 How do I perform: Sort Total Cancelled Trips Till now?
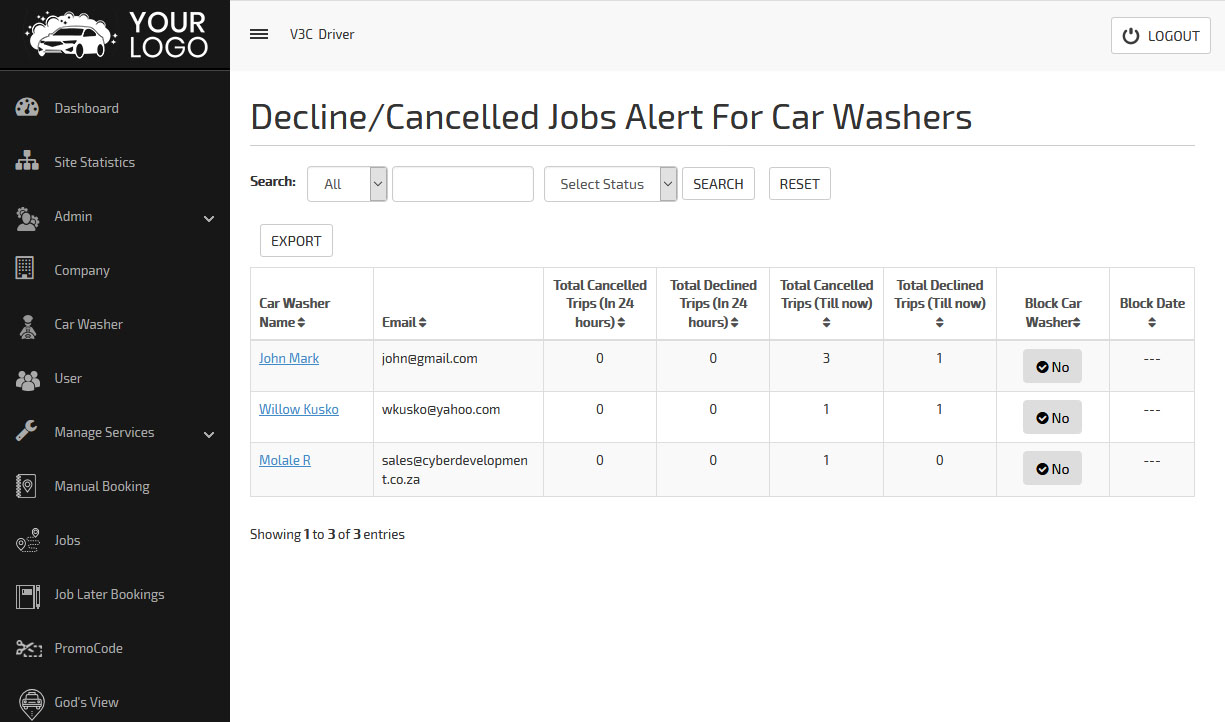click(x=826, y=322)
